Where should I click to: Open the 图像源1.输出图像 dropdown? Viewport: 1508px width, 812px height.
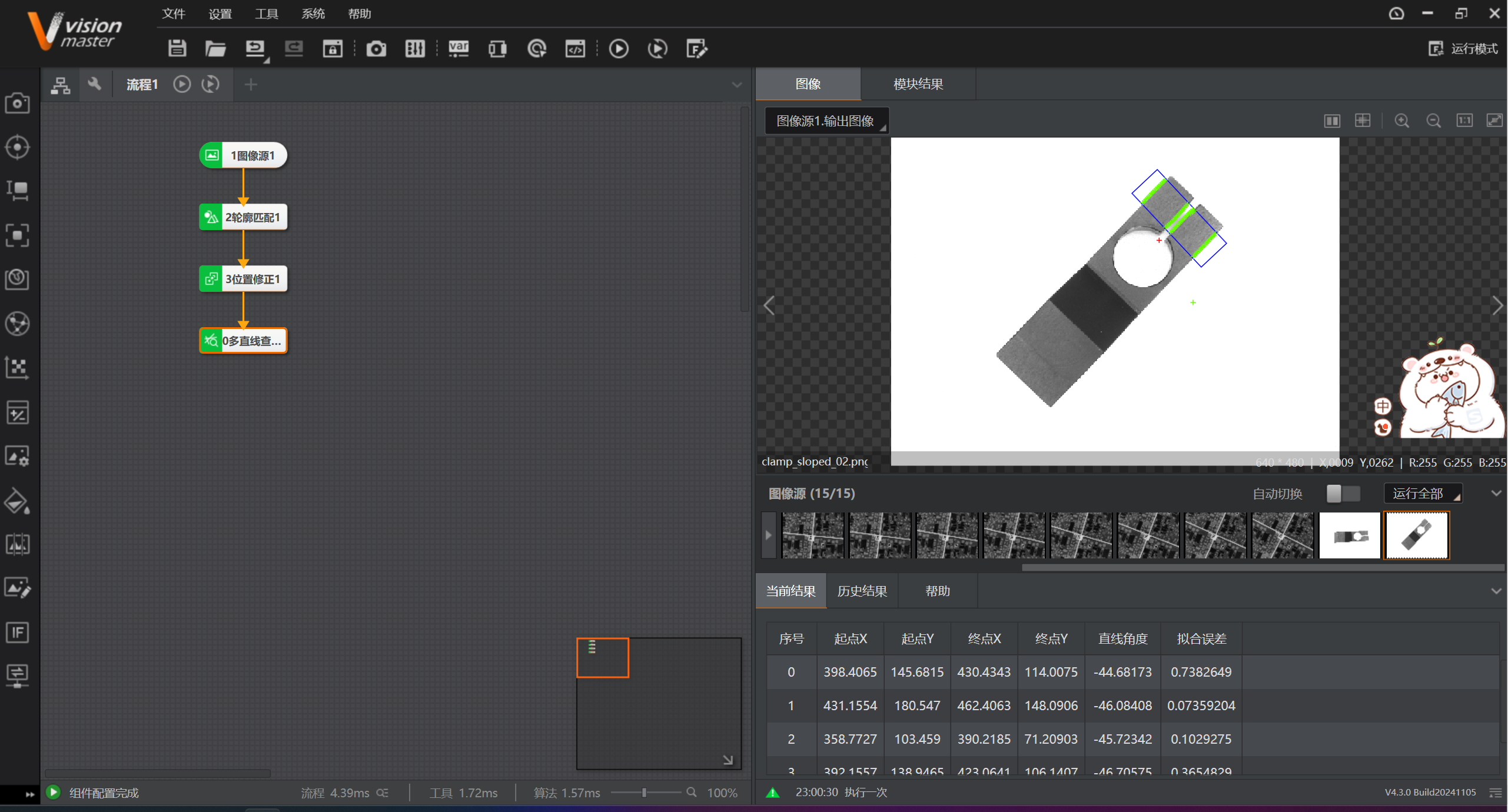826,121
